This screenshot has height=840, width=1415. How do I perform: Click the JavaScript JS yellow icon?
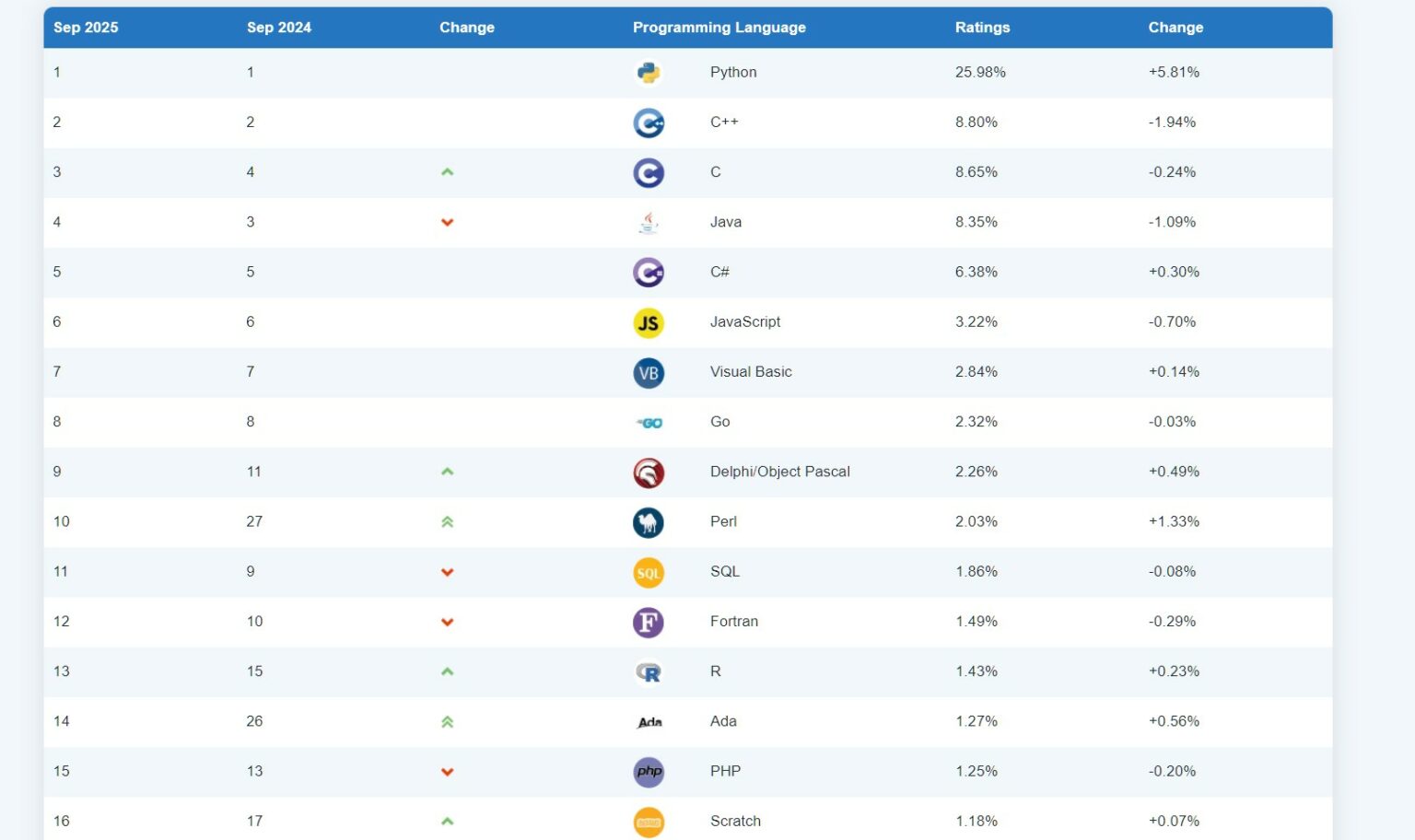[x=649, y=322]
